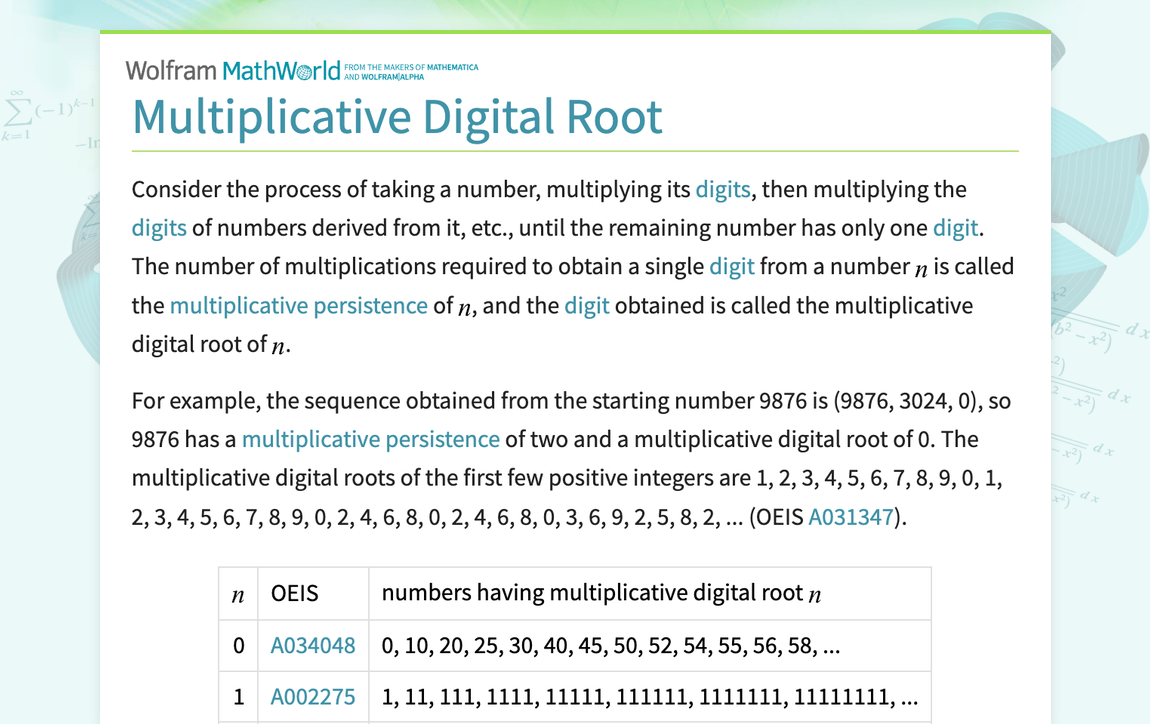Click the first 'digits' link in the opening paragraph
This screenshot has width=1150, height=724.
pos(723,188)
